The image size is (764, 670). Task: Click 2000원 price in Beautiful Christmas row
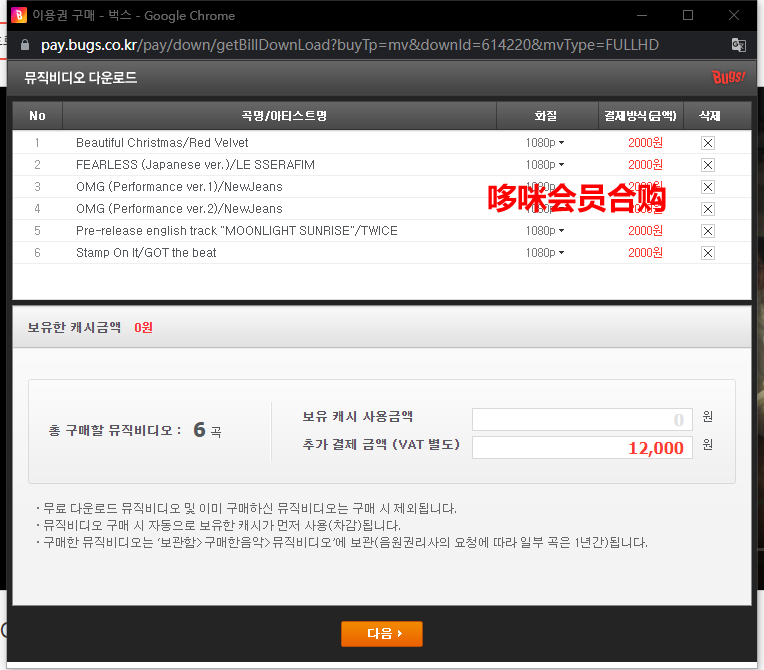pos(645,143)
